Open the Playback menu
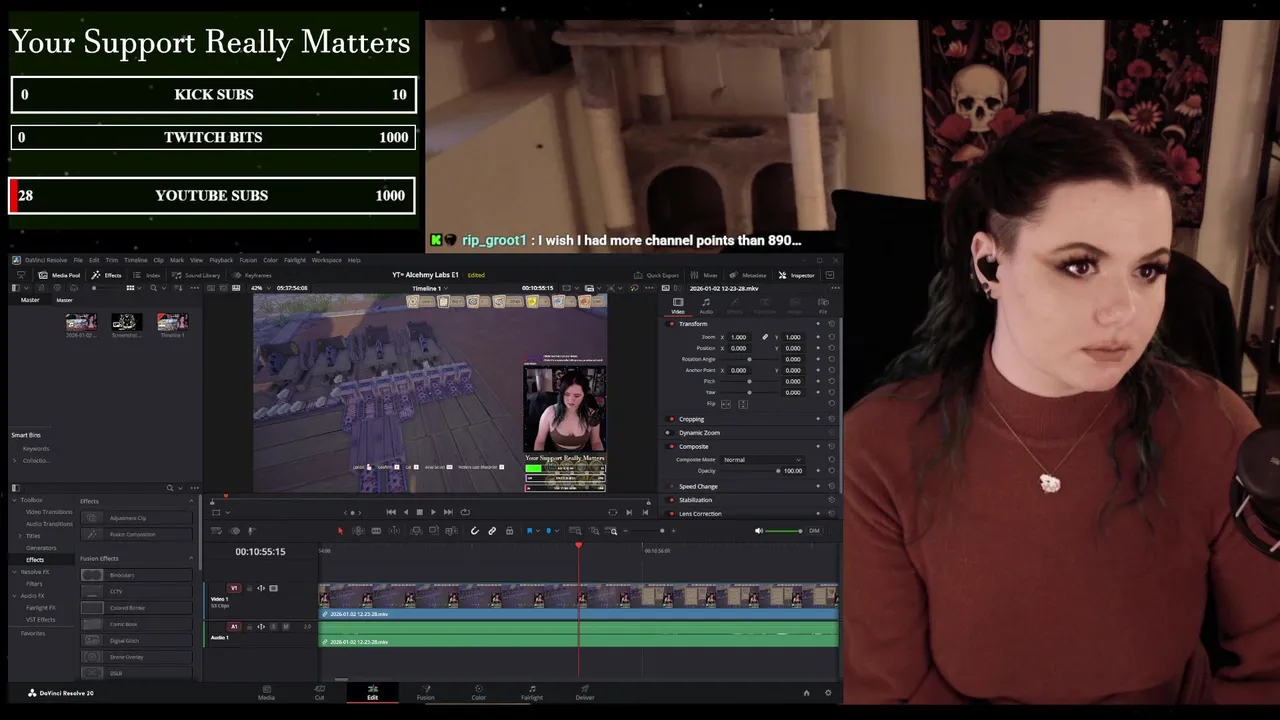Image resolution: width=1280 pixels, height=720 pixels. [x=221, y=260]
